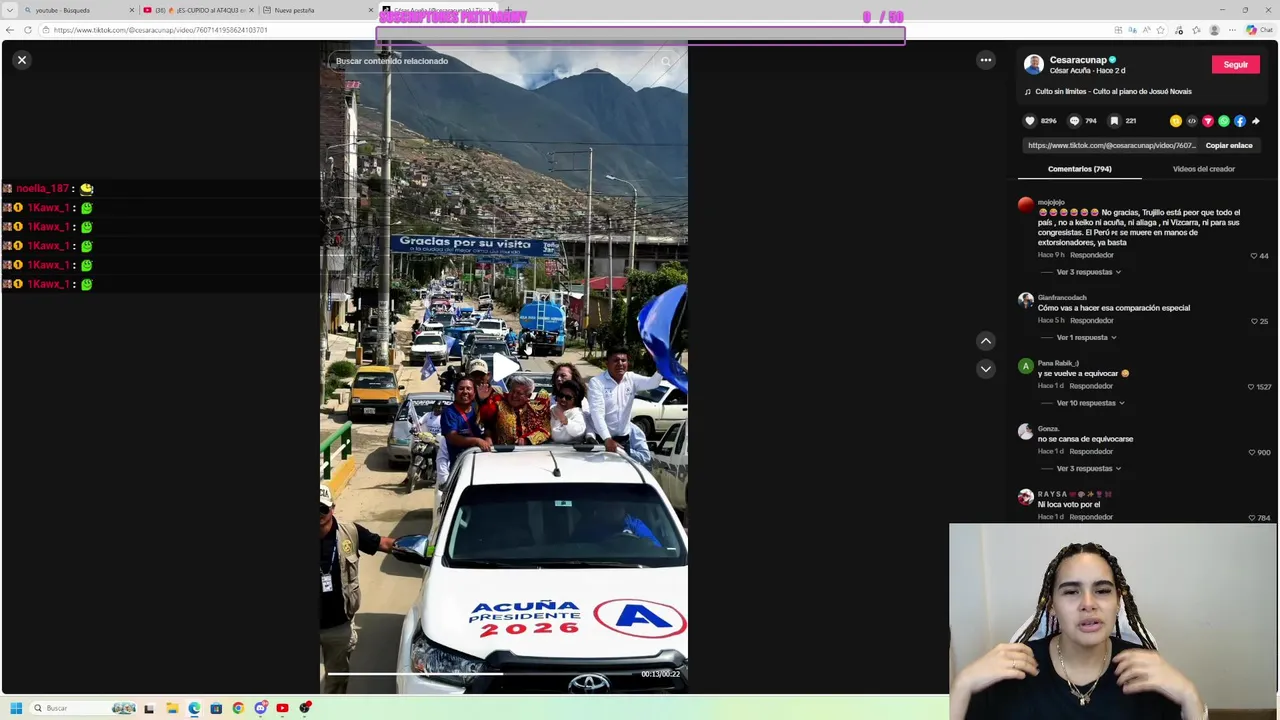Open the tab search dropdown arrow
Image resolution: width=1280 pixels, height=720 pixels.
pos(9,10)
